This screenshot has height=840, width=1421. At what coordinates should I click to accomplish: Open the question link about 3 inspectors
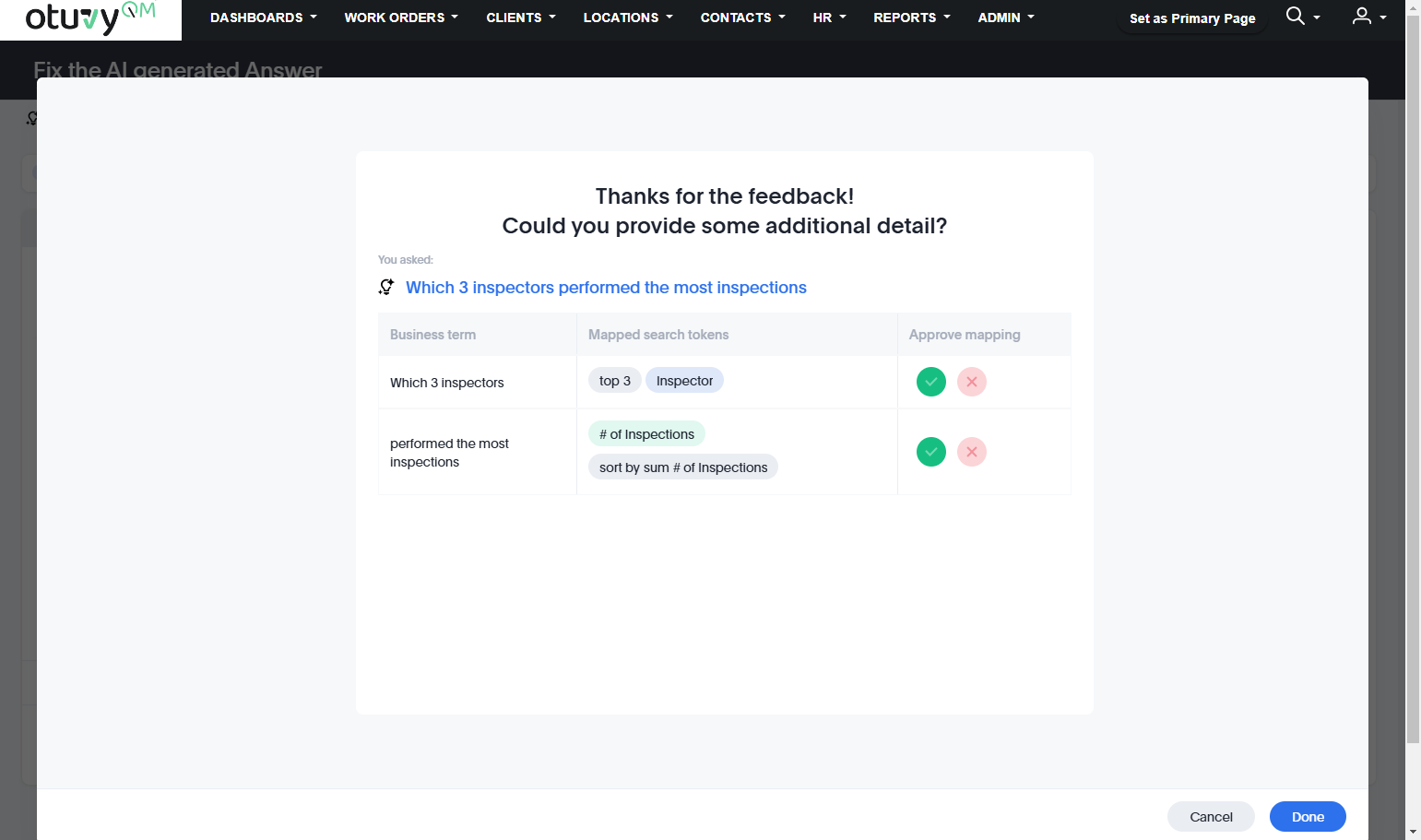pyautogui.click(x=606, y=288)
